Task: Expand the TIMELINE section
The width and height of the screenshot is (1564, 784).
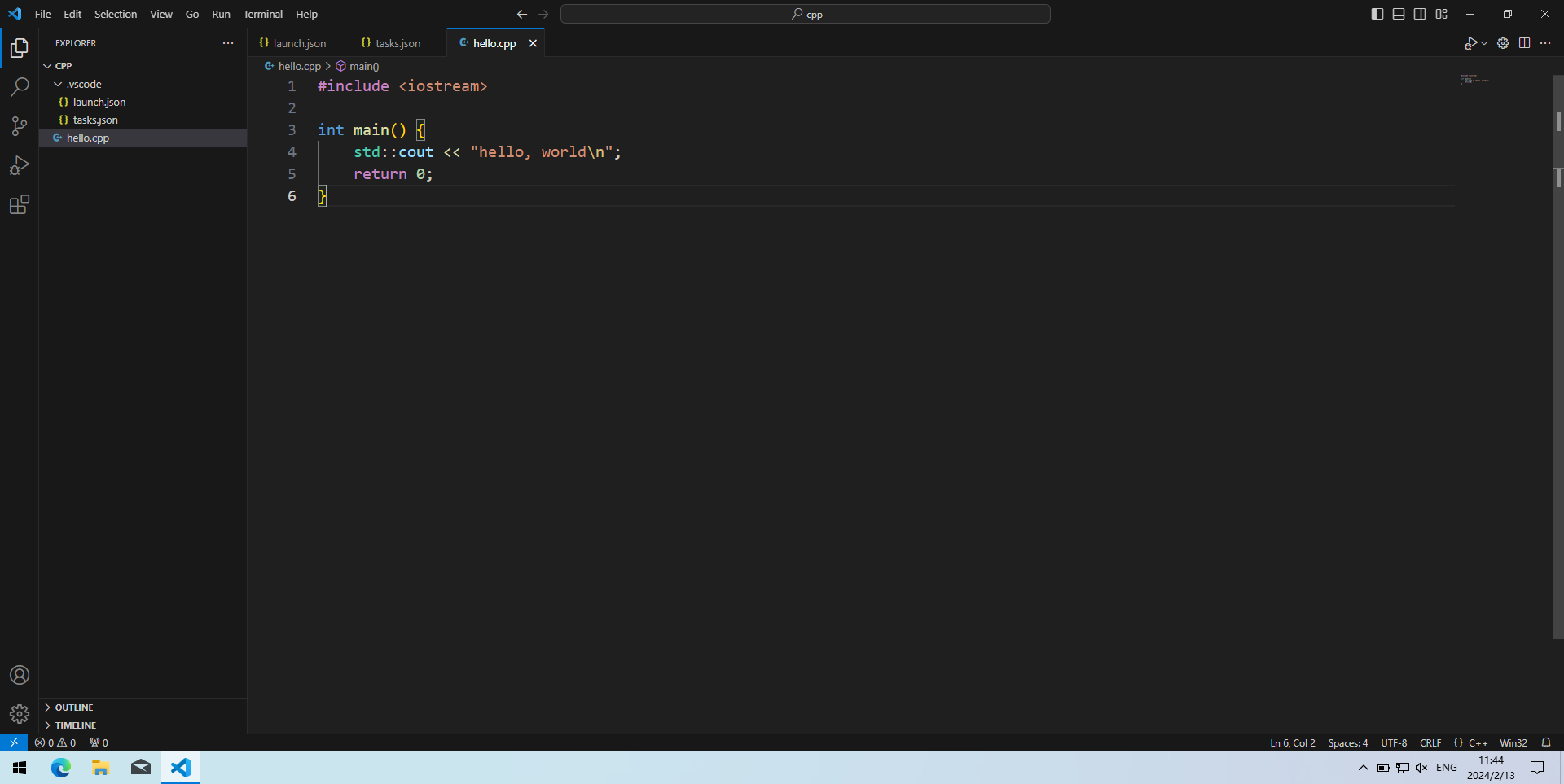Action: pos(143,725)
